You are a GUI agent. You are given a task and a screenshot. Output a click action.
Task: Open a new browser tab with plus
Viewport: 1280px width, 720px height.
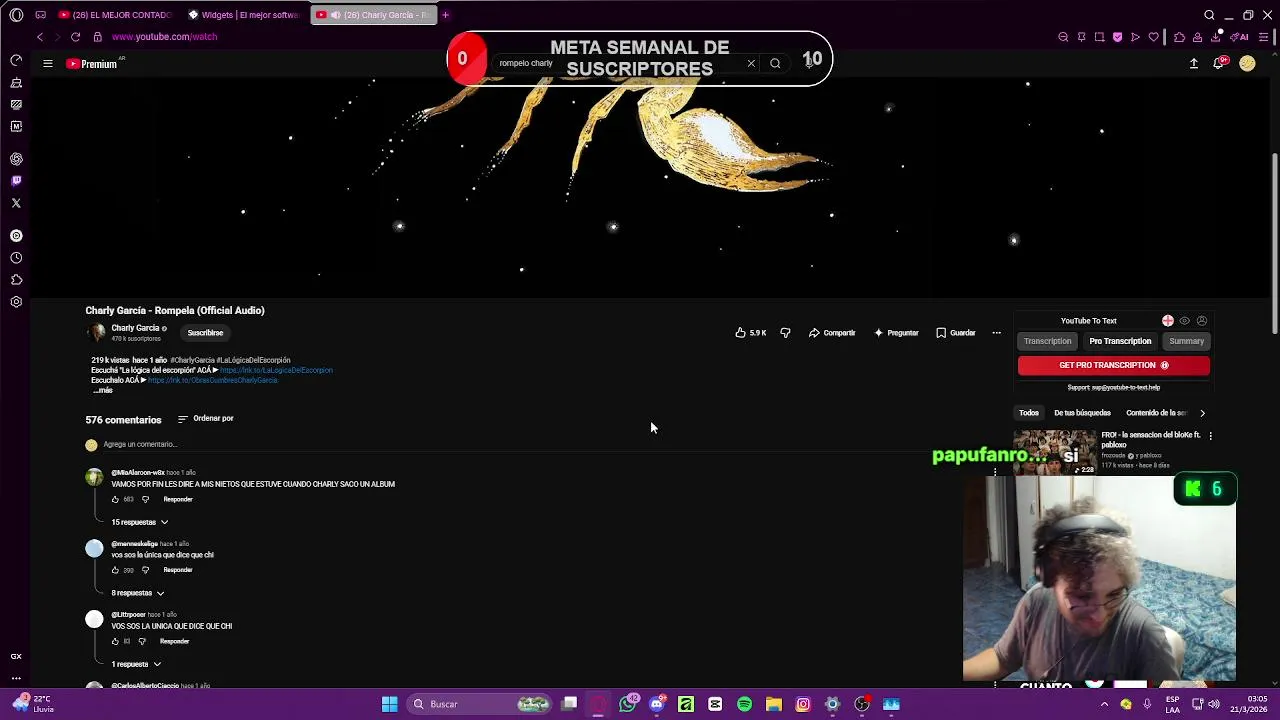pos(445,15)
